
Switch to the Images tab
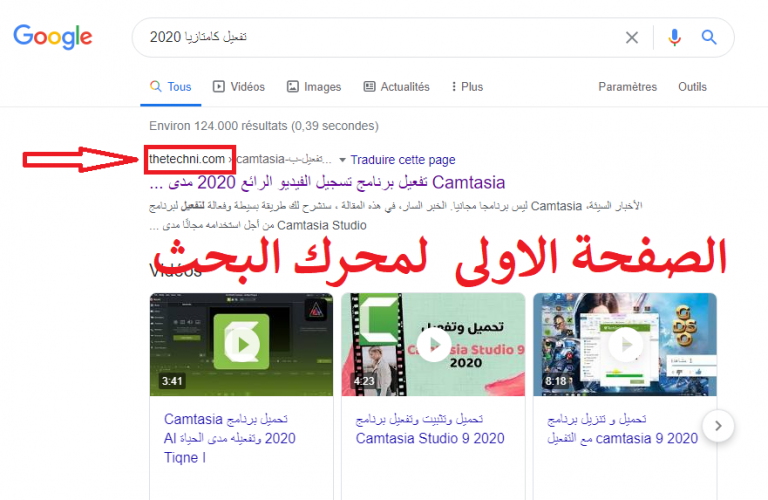coord(312,87)
